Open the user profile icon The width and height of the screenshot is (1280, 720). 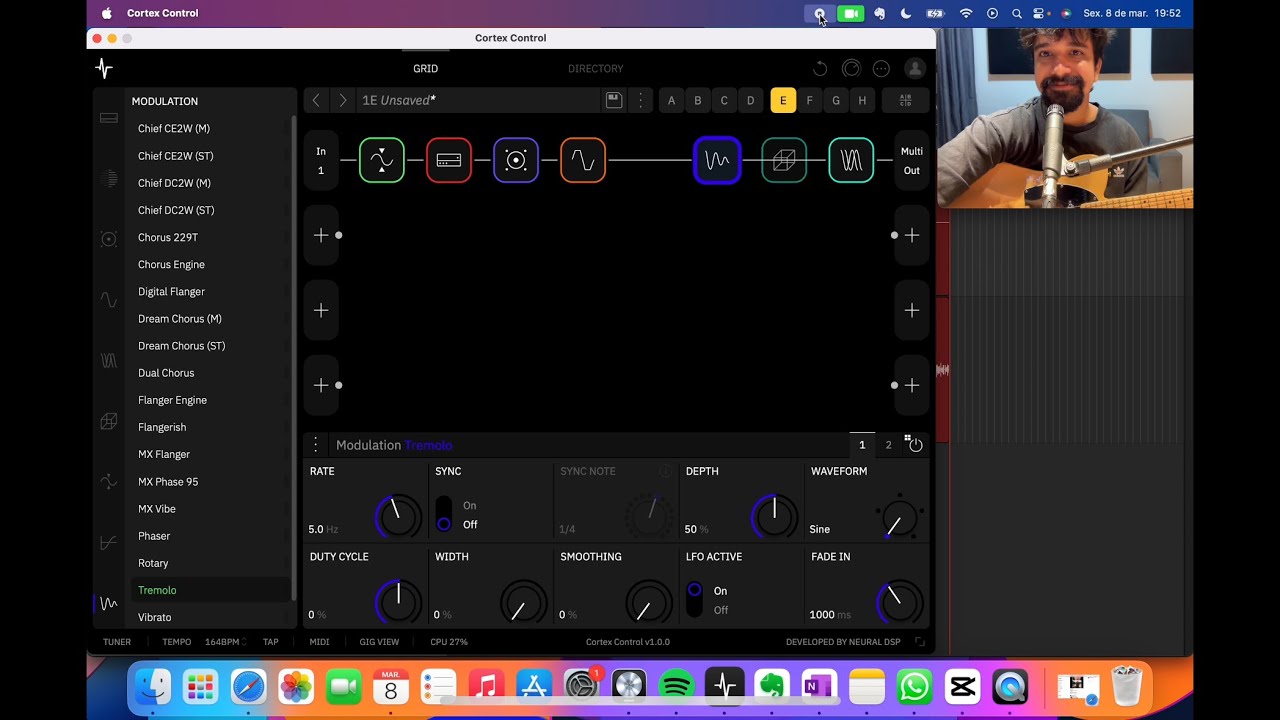pos(914,68)
